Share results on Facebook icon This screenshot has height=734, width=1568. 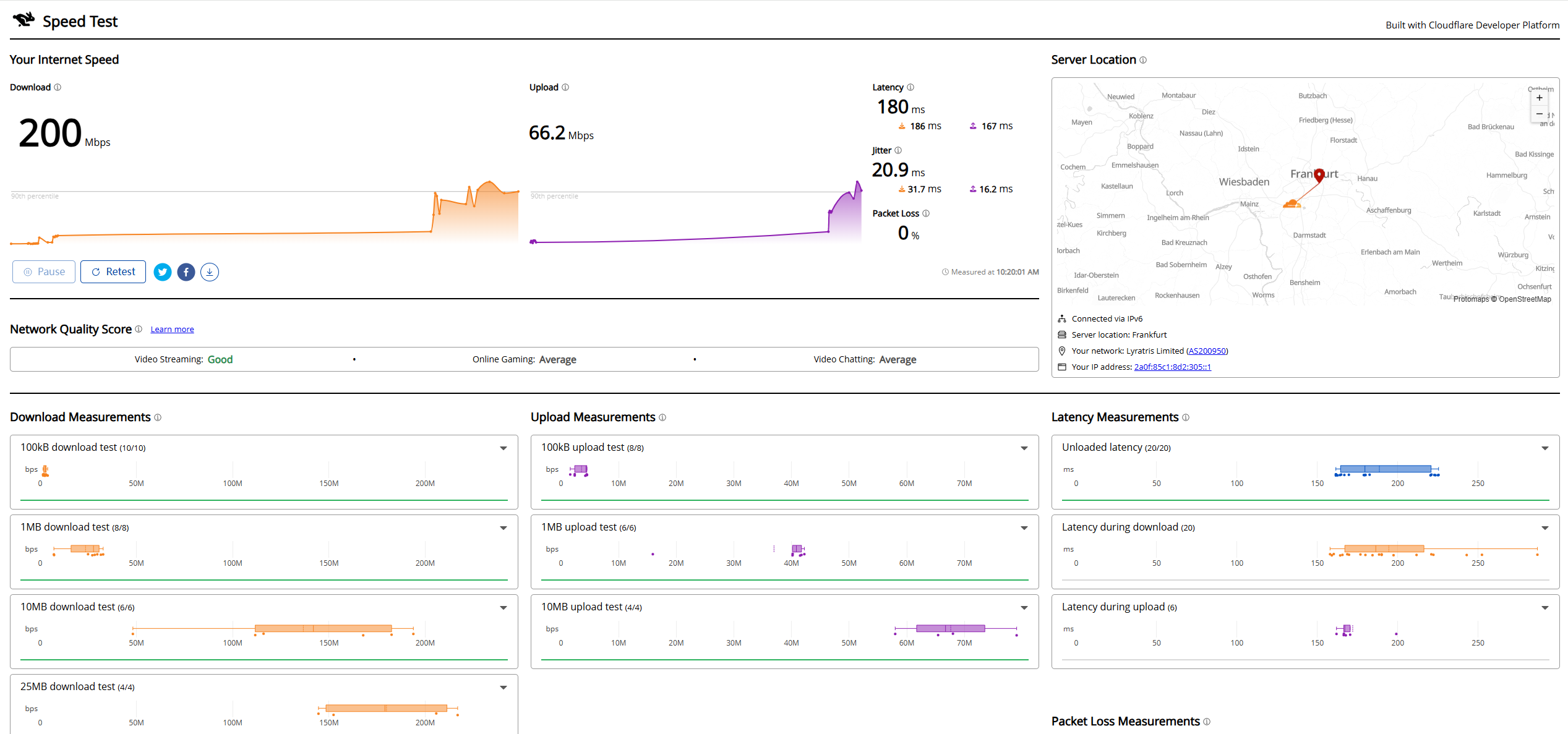point(186,272)
